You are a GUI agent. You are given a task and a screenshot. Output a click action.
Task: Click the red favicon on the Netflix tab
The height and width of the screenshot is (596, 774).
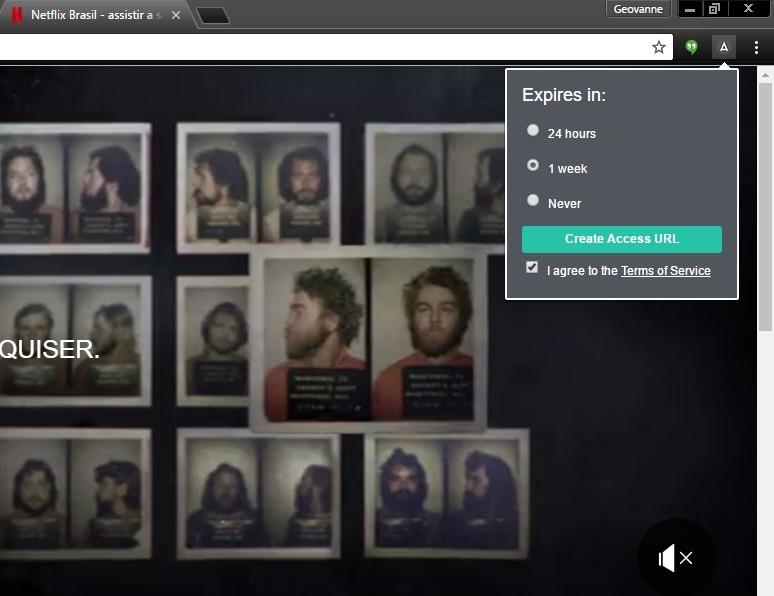tap(16, 15)
